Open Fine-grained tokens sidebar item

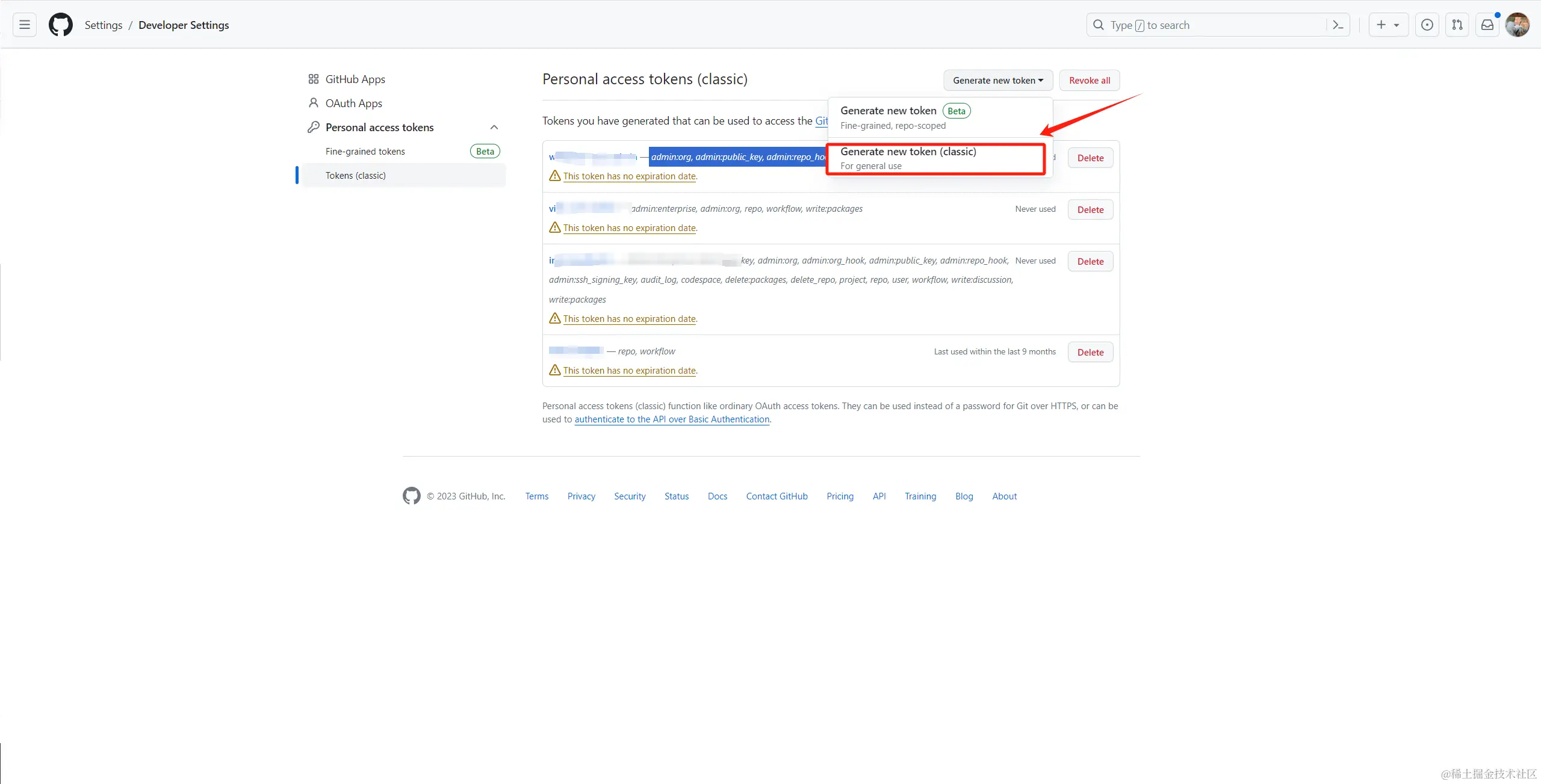[x=365, y=151]
